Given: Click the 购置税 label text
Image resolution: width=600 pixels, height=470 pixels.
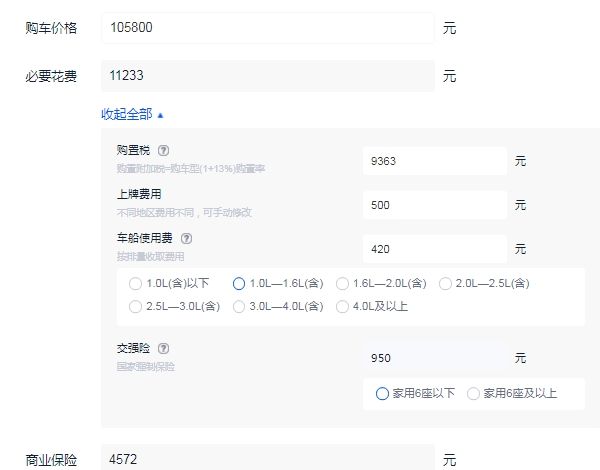Looking at the screenshot, I should (134, 150).
